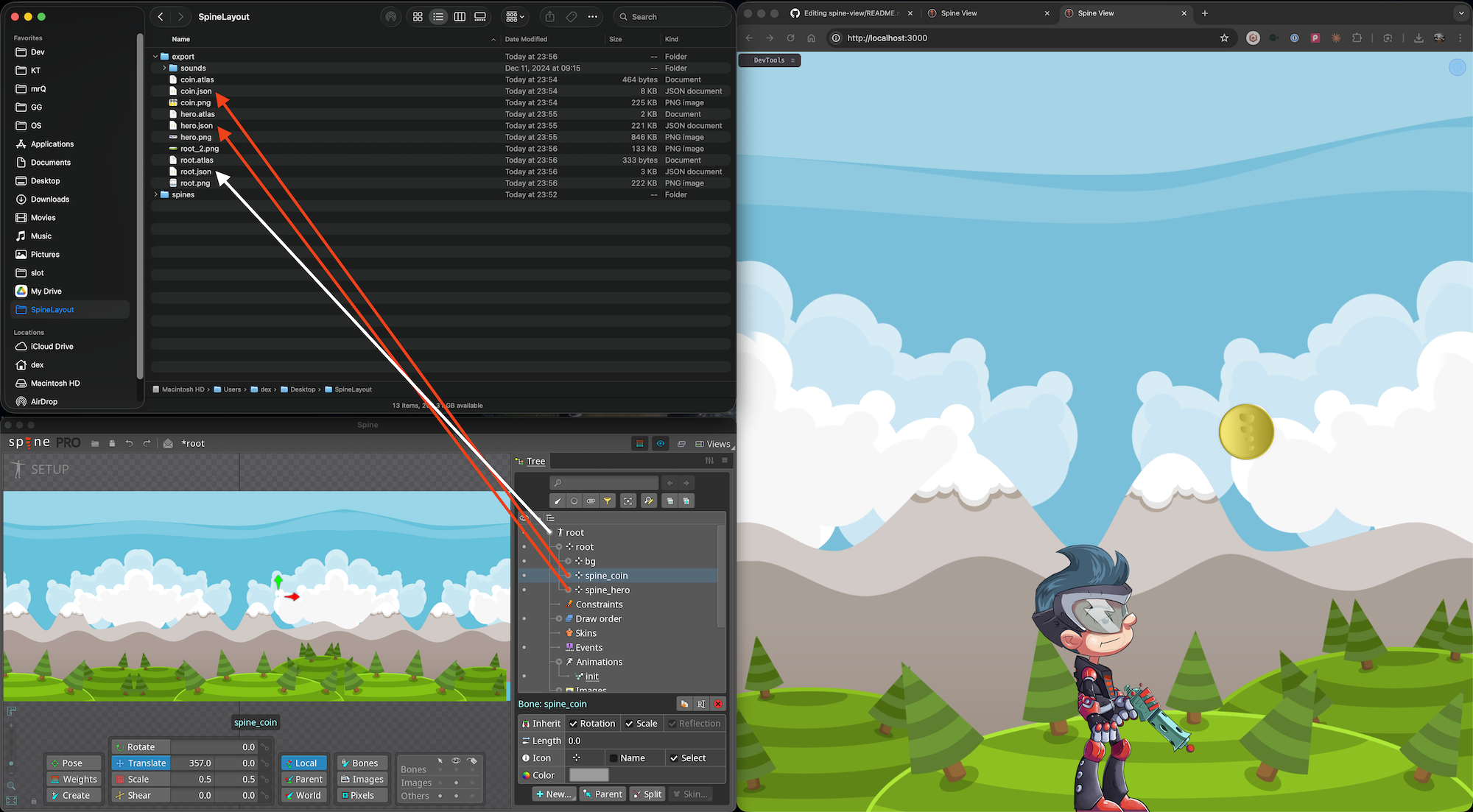
Task: Expand the Draw order tree node
Action: pos(559,618)
